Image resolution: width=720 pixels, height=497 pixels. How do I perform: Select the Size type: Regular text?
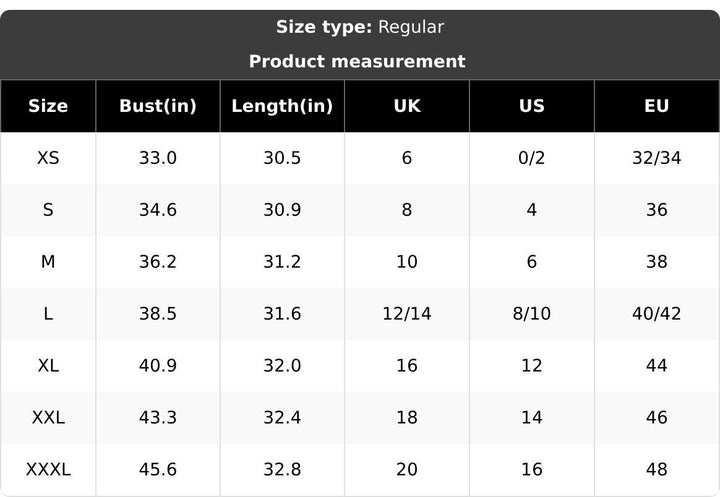[360, 27]
